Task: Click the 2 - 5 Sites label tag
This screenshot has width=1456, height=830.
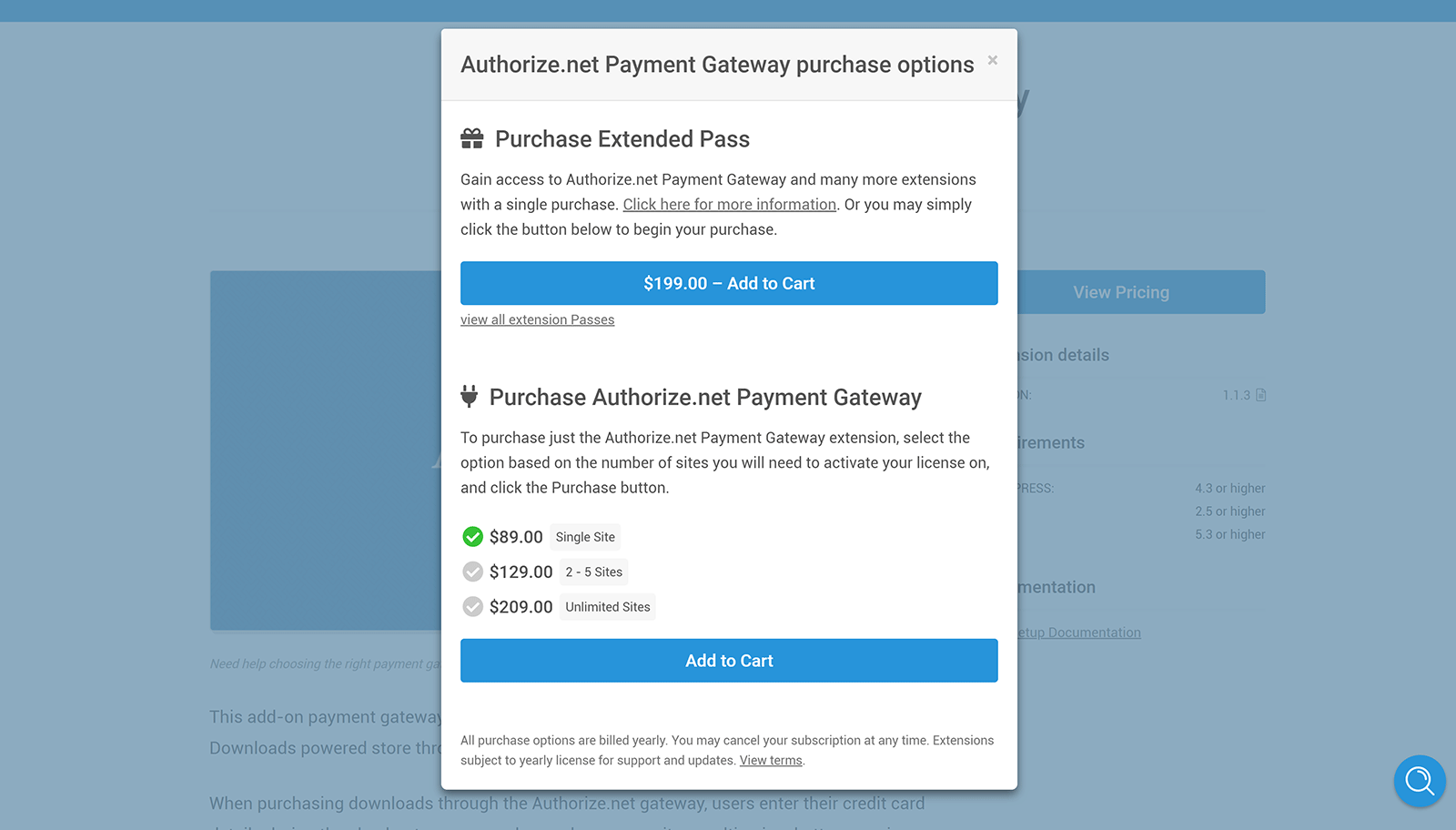Action: click(594, 572)
